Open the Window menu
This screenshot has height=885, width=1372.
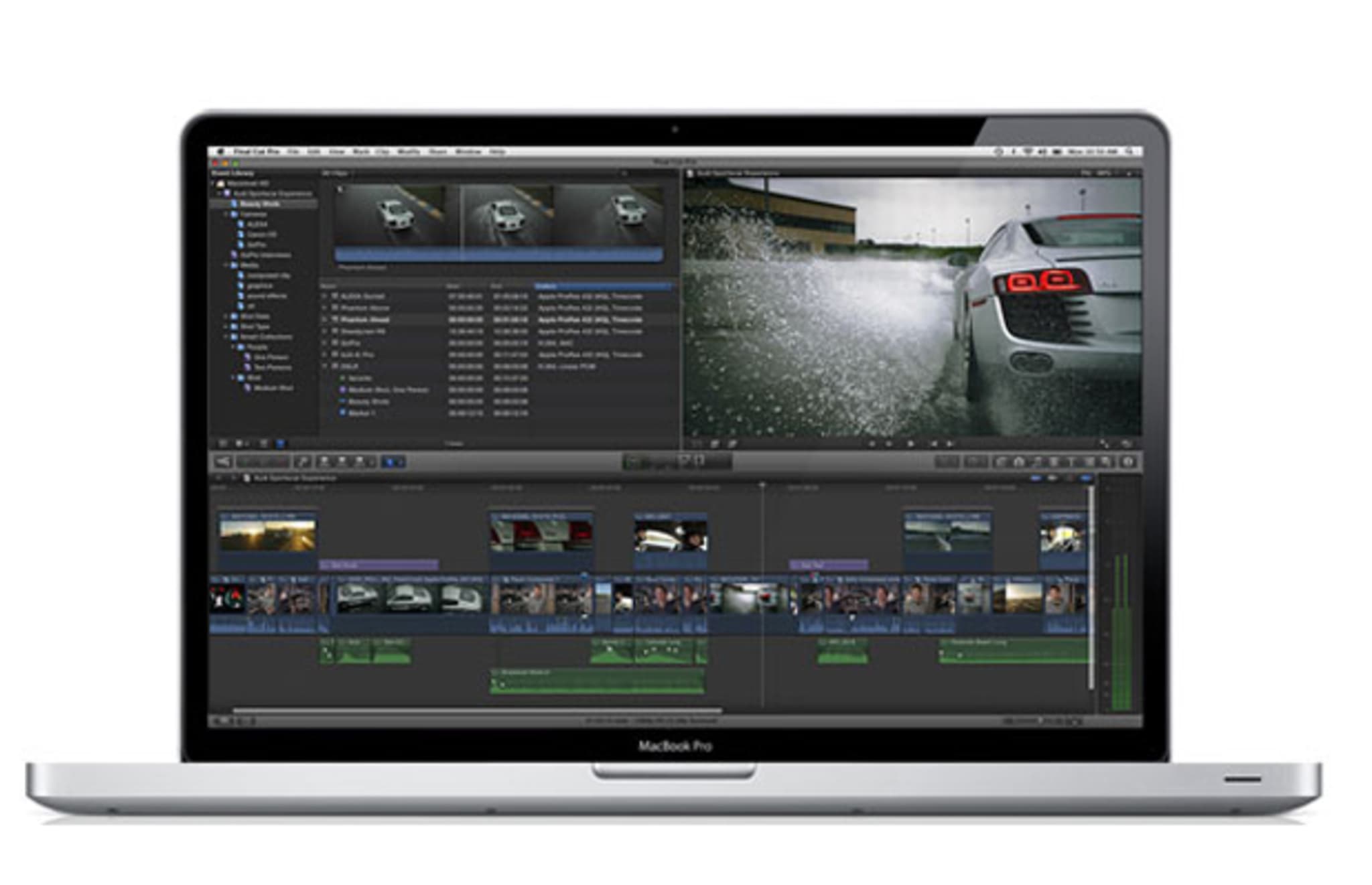468,151
